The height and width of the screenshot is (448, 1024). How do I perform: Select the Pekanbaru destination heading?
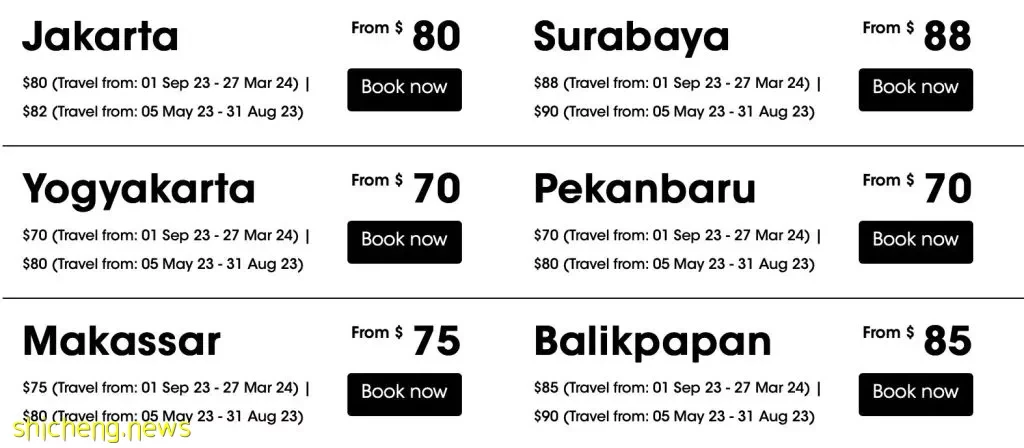tap(645, 189)
